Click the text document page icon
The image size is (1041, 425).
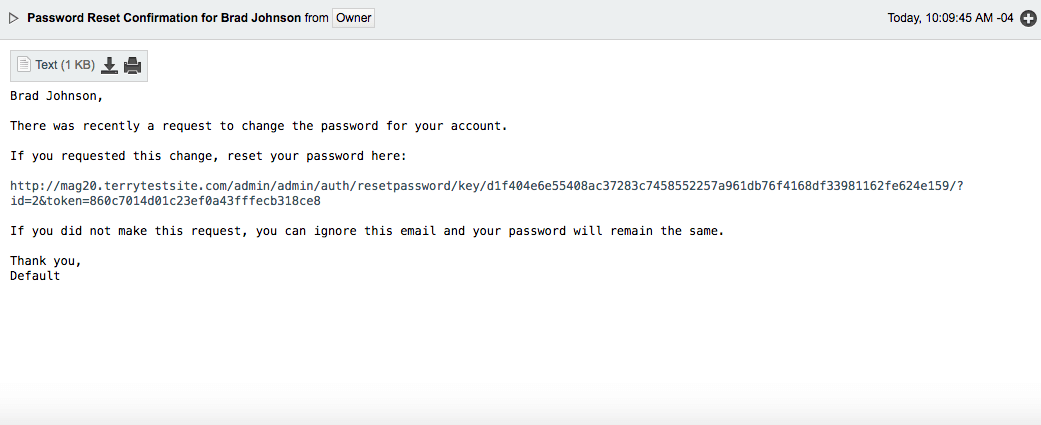point(24,65)
